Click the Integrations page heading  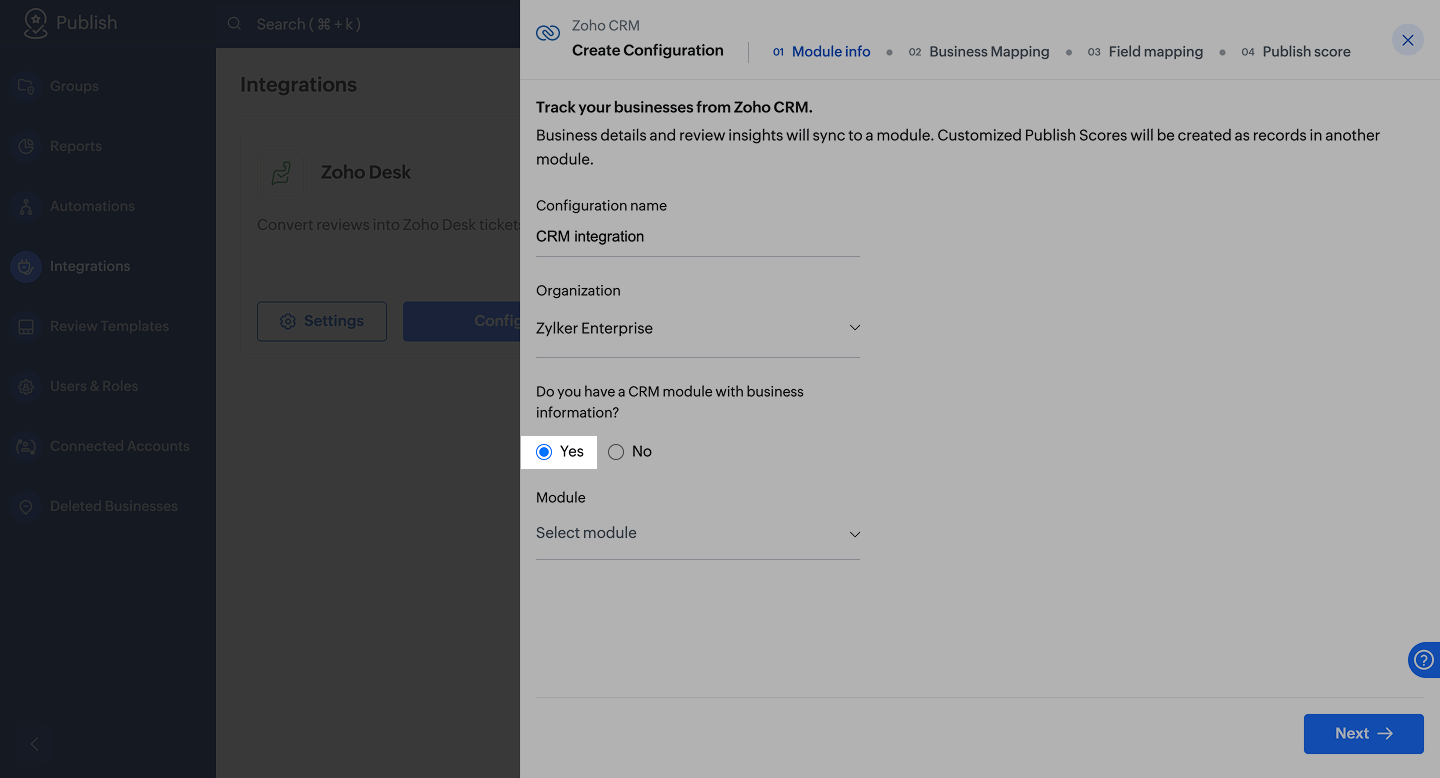298,85
